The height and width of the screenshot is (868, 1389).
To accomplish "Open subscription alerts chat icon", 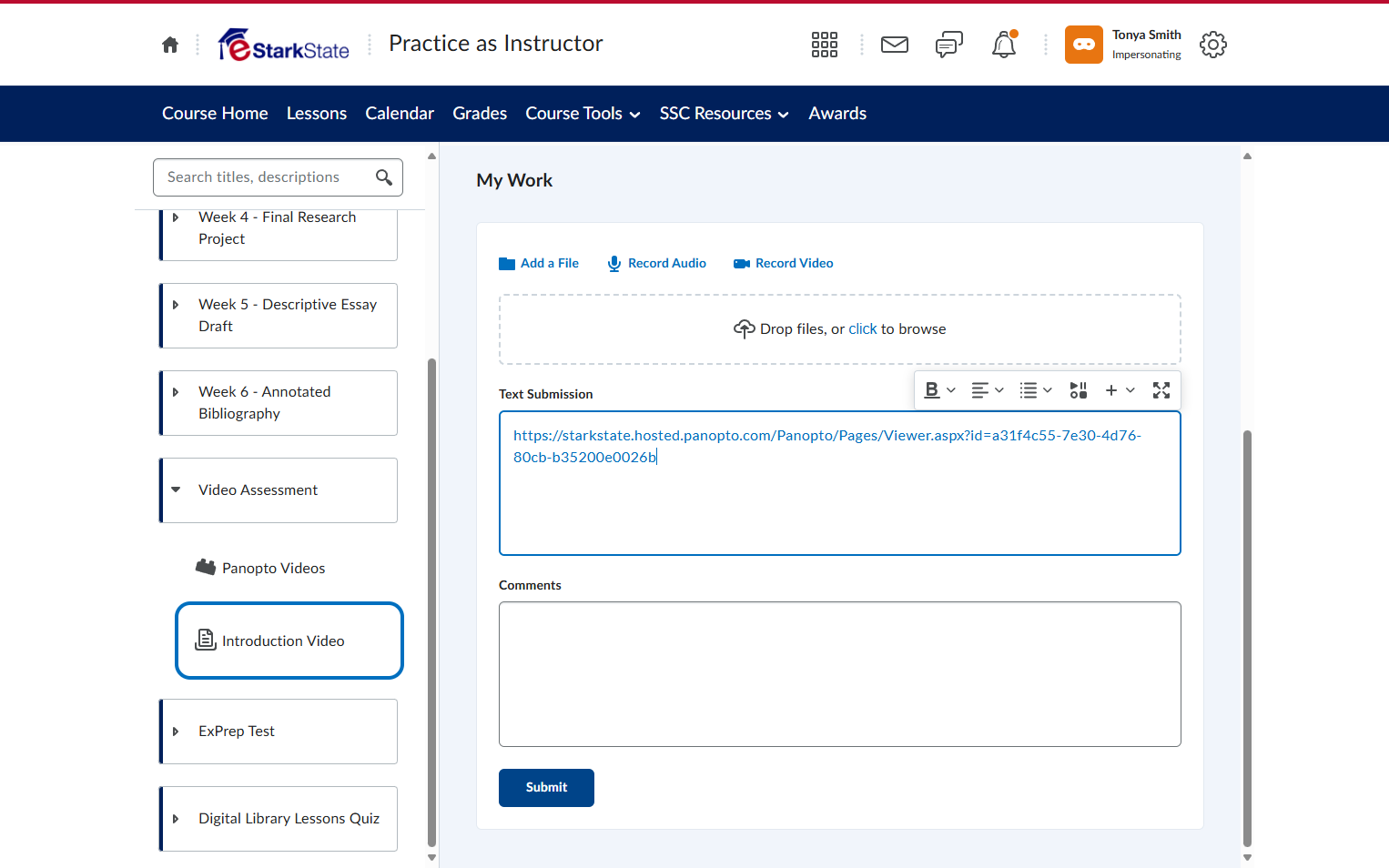I will click(949, 45).
